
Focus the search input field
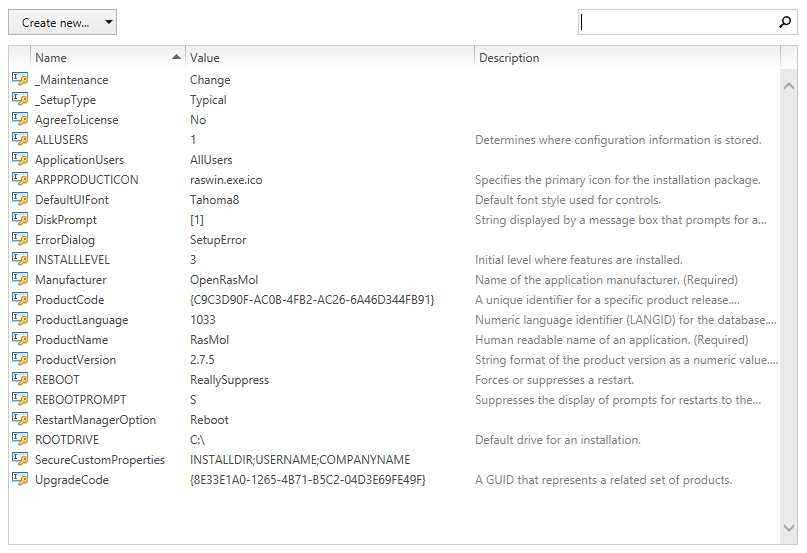(x=675, y=22)
